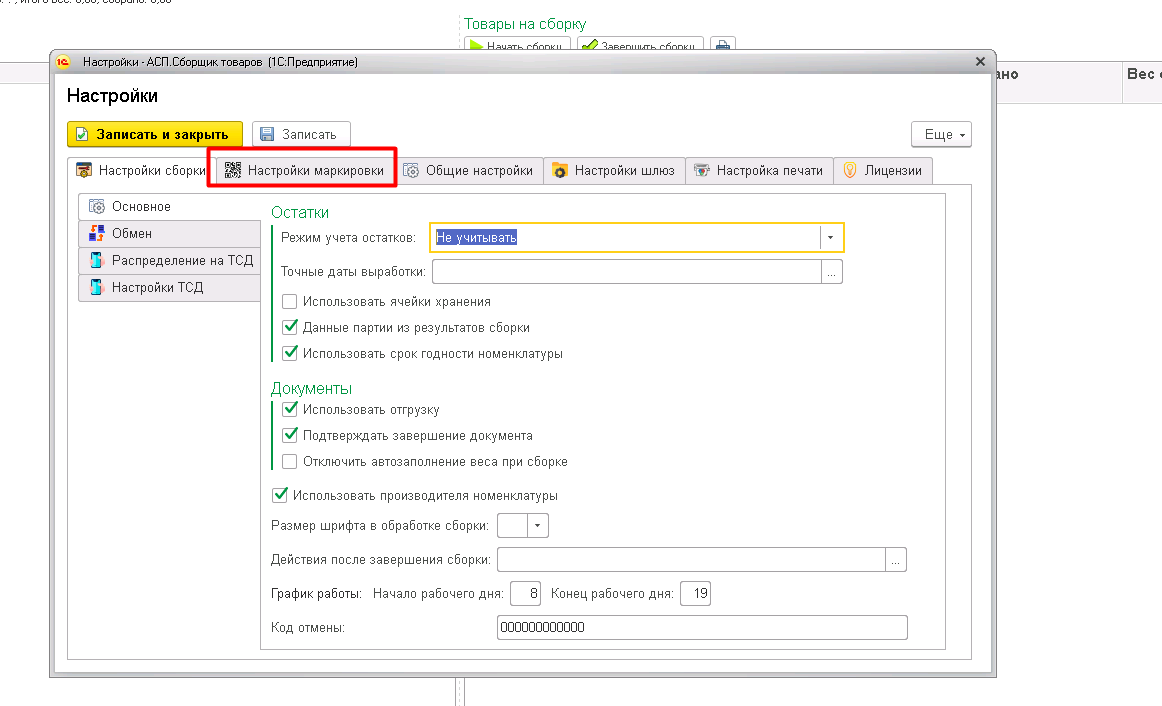
Task: Select Распределение на ТСД in sidebar
Action: coord(170,261)
